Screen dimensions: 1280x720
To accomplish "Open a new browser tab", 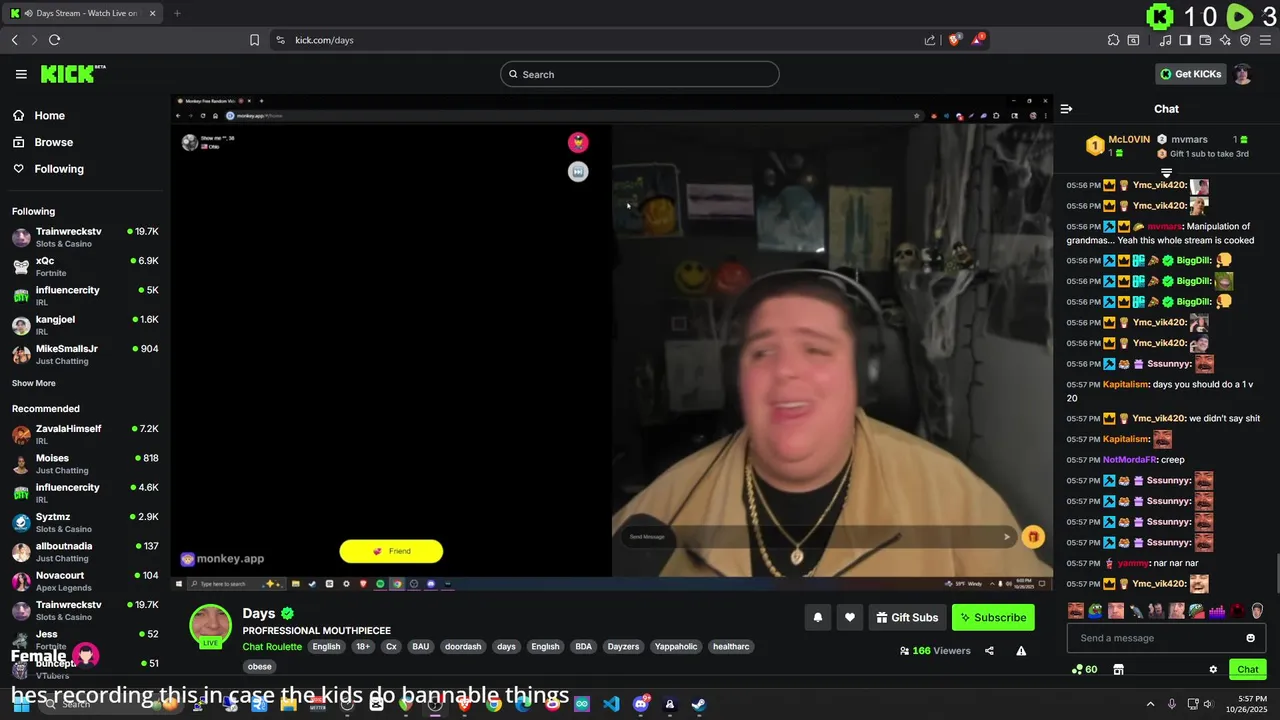I will pos(177,13).
